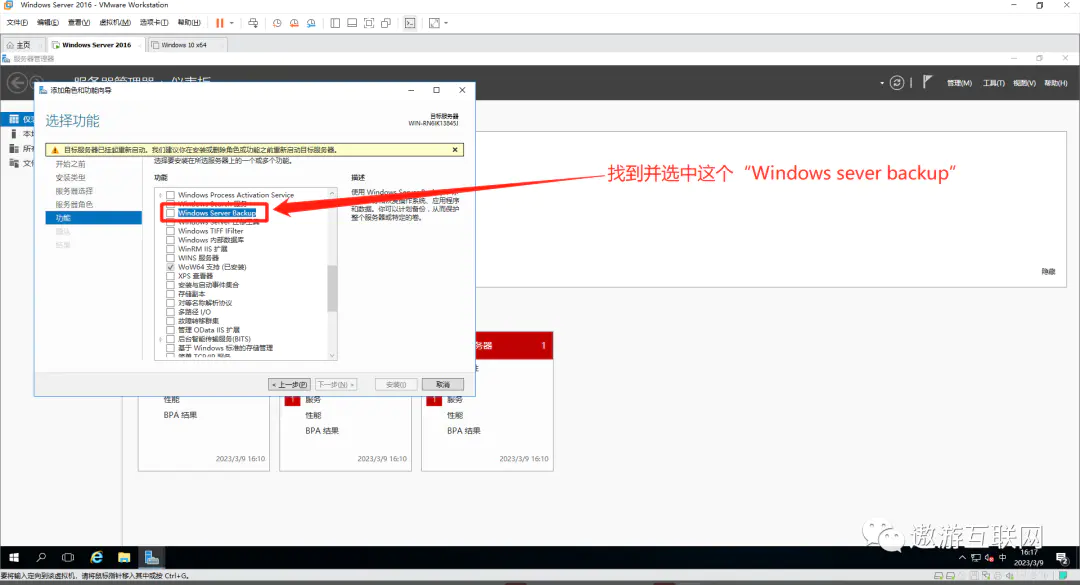Open the 文件(F) menu
This screenshot has height=585, width=1080.
(x=17, y=23)
